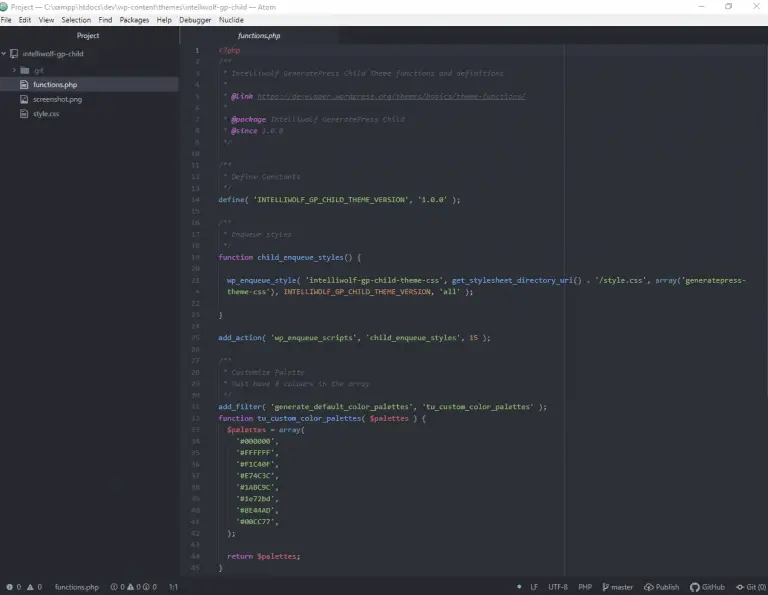Click the functions.php file icon in tree
The height and width of the screenshot is (595, 768).
point(24,85)
